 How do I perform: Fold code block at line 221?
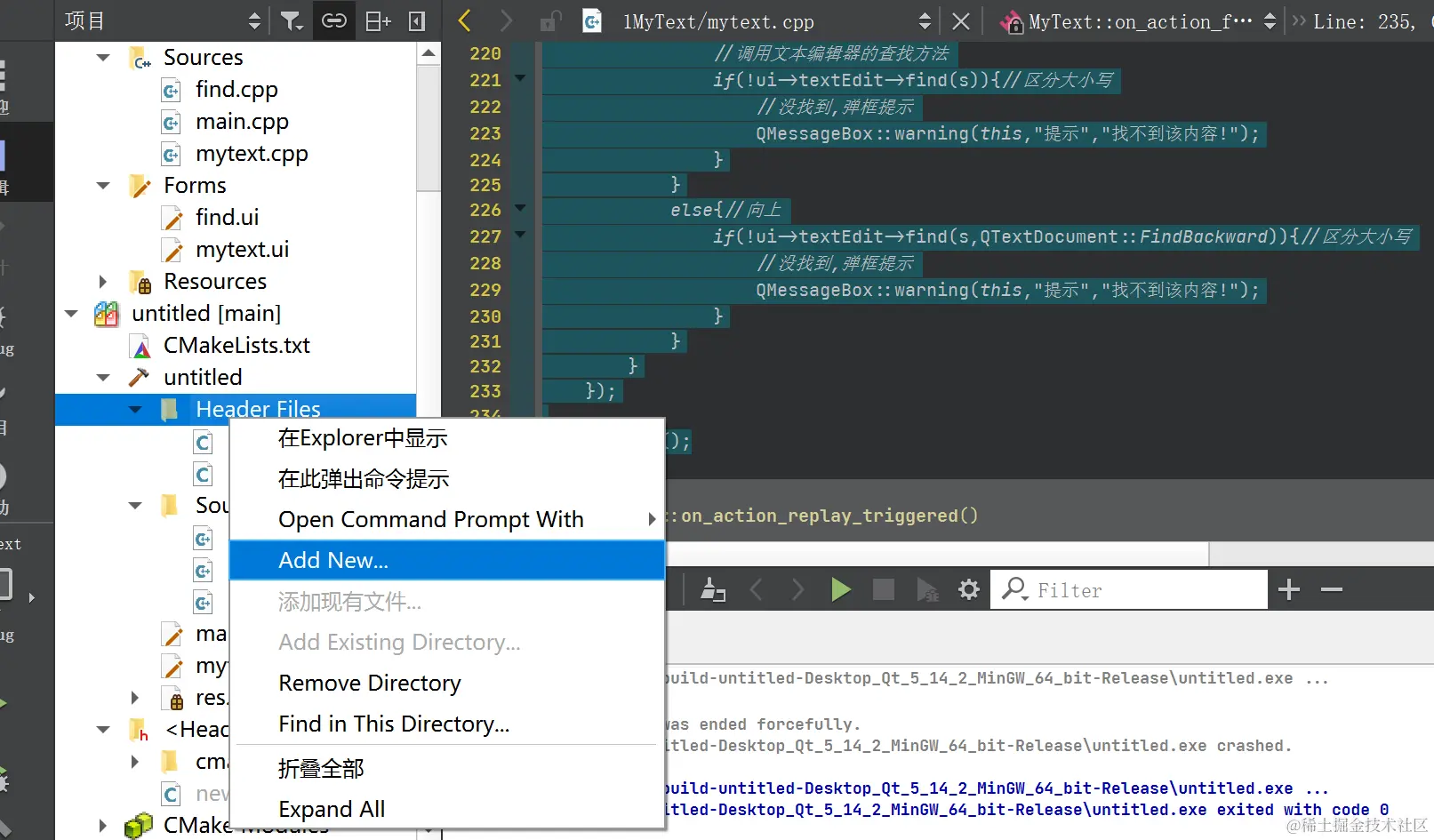[x=521, y=78]
